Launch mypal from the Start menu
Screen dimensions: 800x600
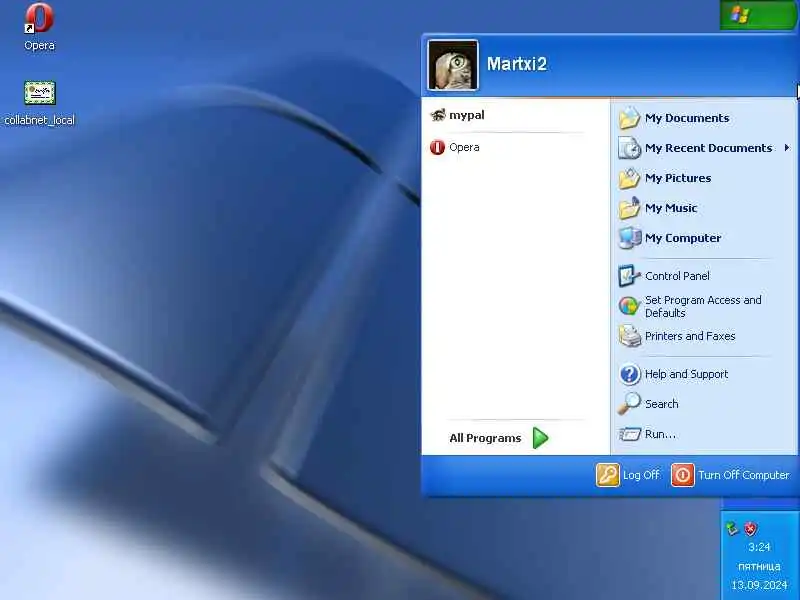coord(515,115)
